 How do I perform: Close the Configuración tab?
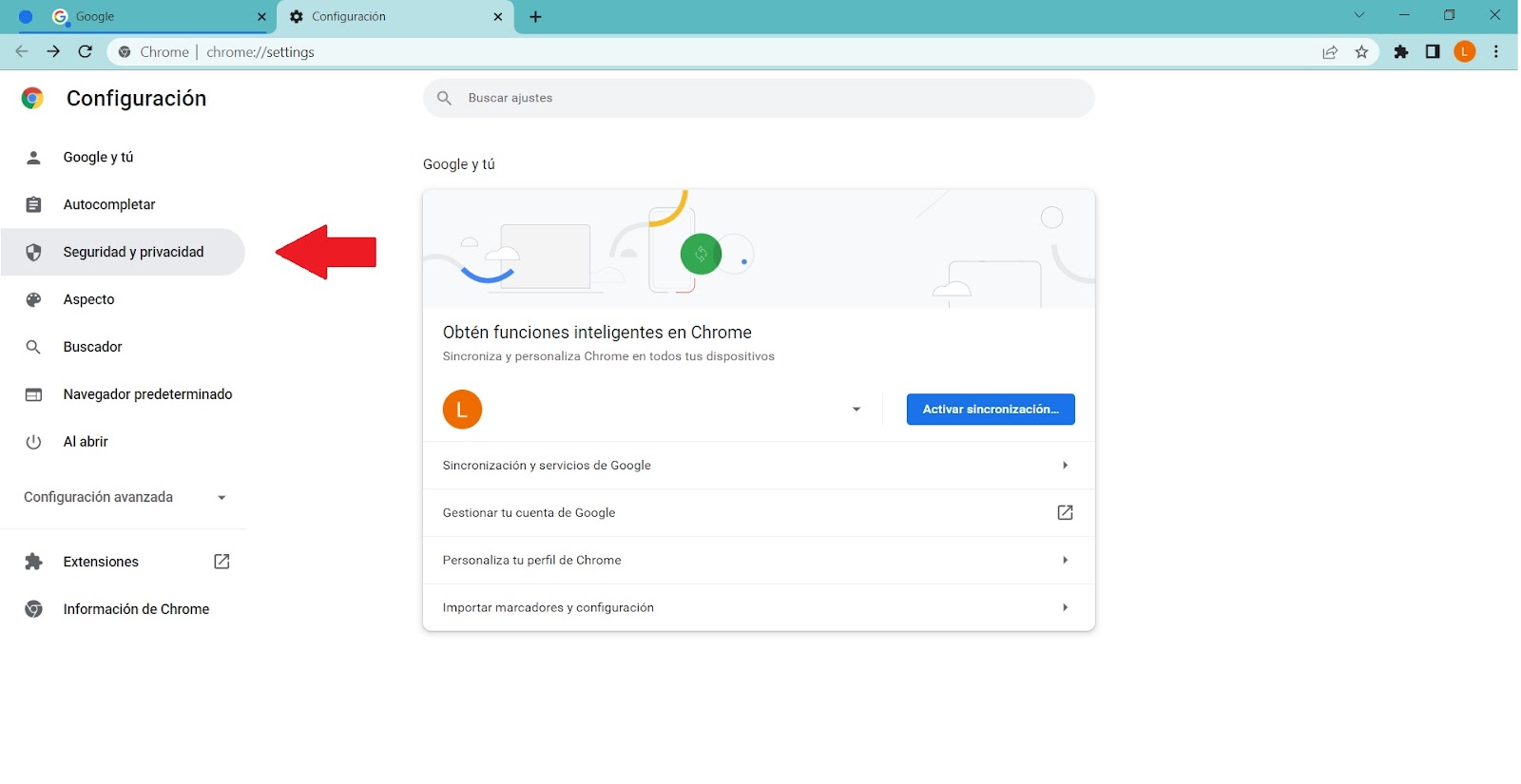[497, 17]
